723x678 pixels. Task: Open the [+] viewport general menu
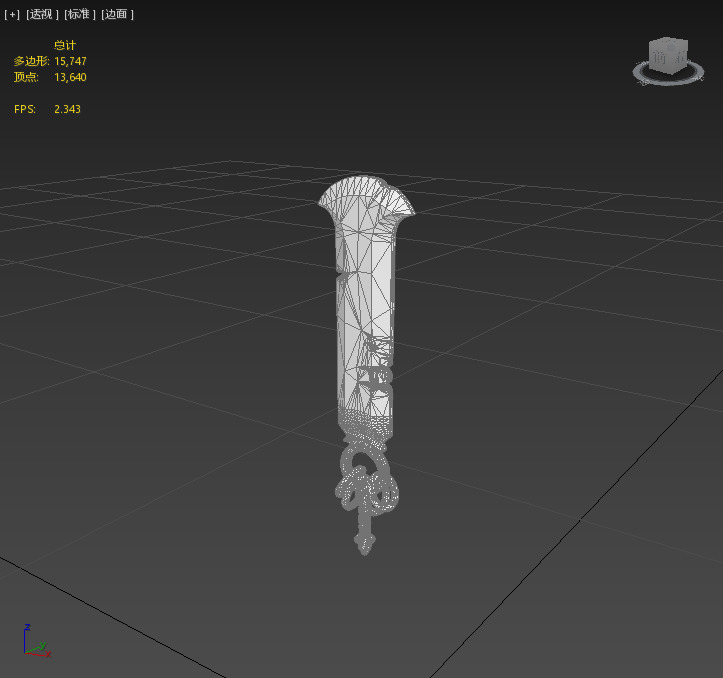pos(12,14)
